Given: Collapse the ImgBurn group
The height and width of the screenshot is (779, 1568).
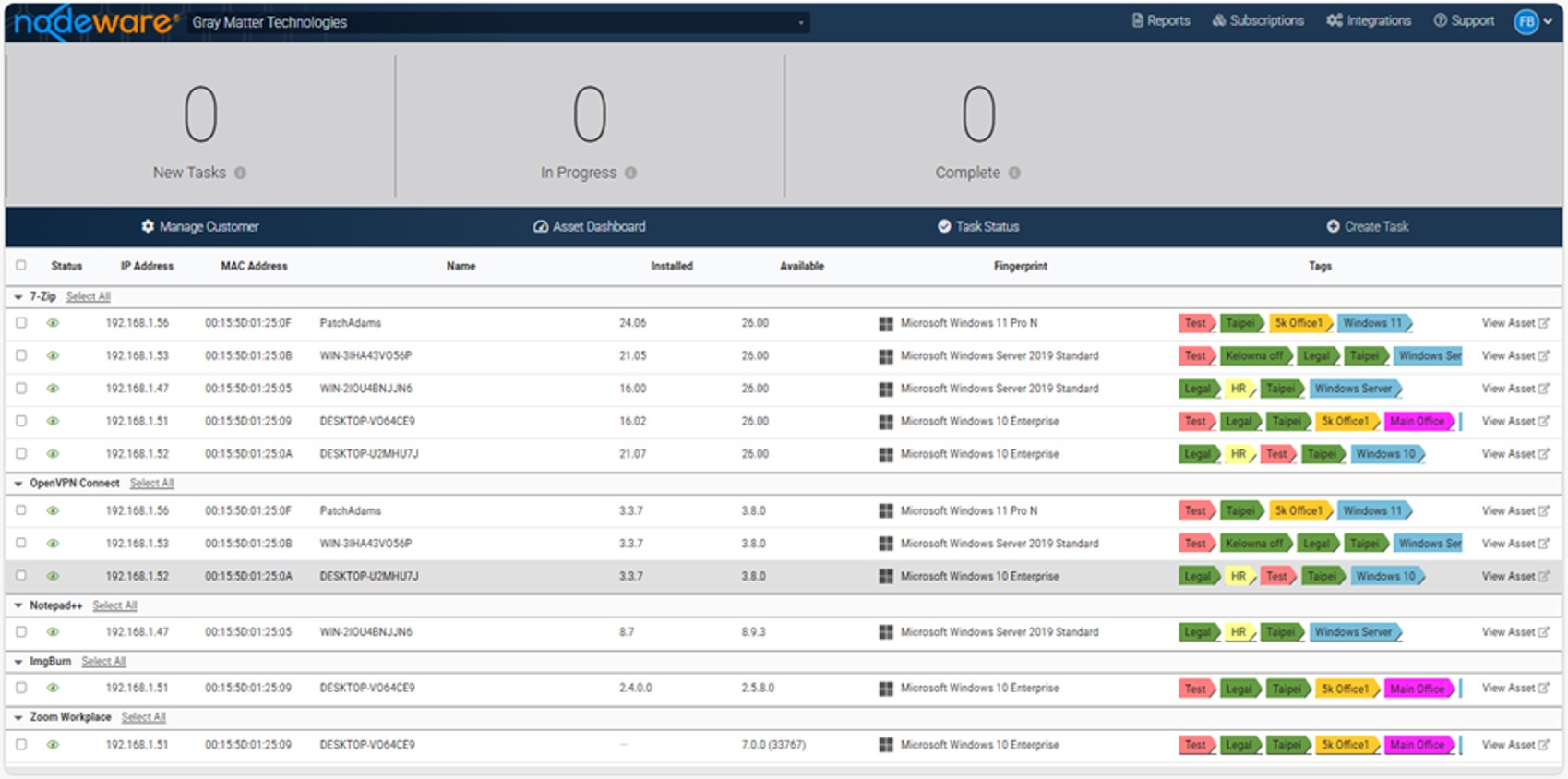Looking at the screenshot, I should pos(18,662).
